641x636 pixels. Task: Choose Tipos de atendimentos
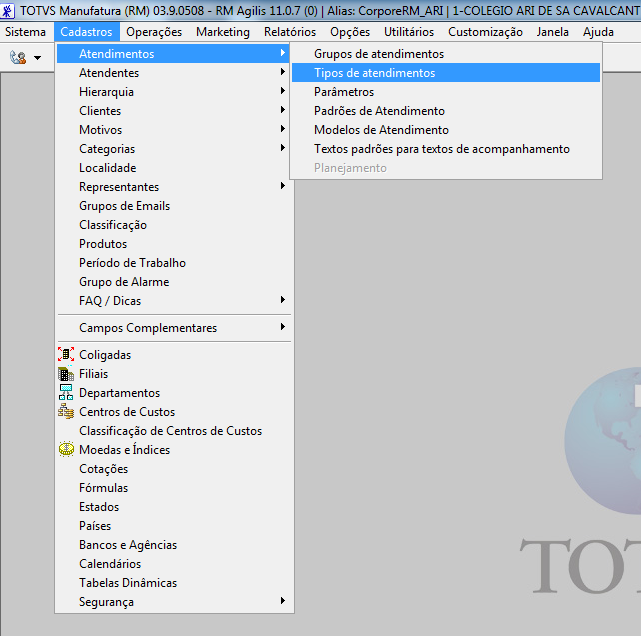pyautogui.click(x=446, y=72)
